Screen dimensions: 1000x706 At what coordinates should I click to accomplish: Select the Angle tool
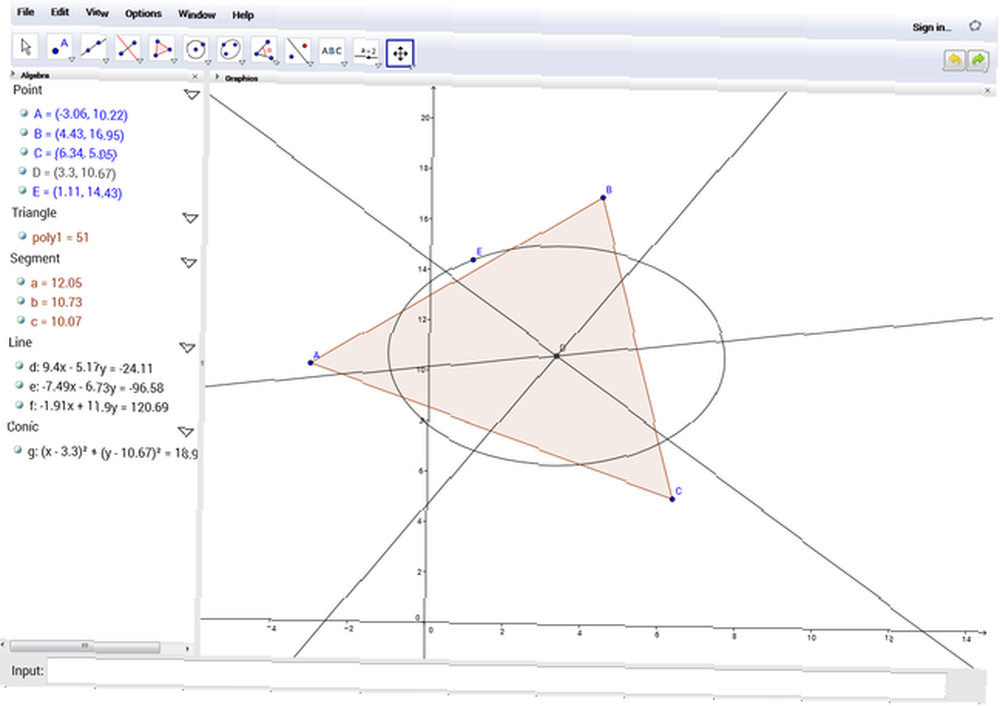pyautogui.click(x=264, y=50)
